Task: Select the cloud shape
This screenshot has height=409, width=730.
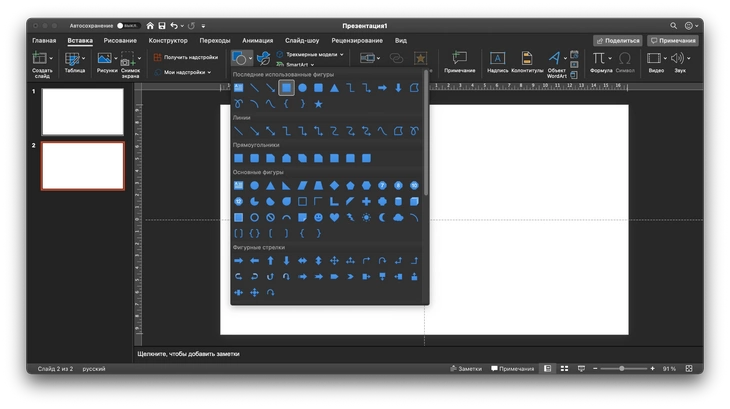Action: 398,217
